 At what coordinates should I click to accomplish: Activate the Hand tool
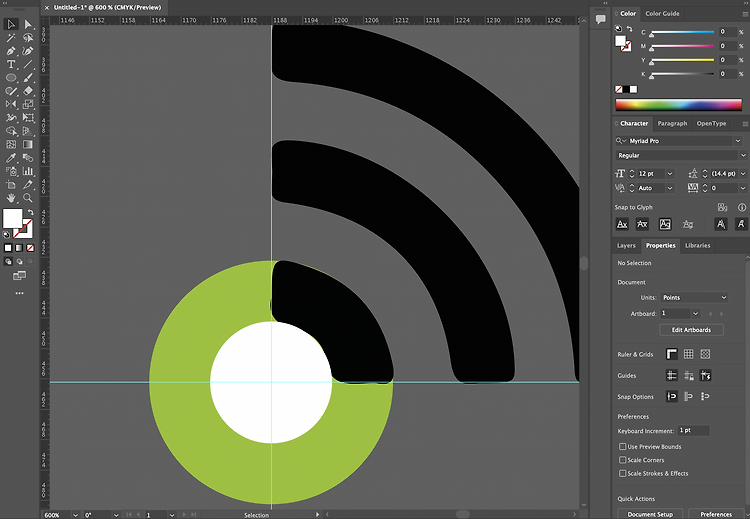tap(11, 198)
